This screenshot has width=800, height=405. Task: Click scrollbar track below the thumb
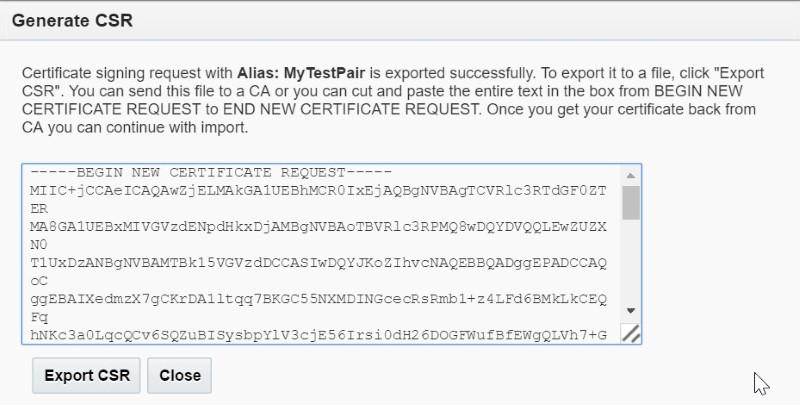pos(631,261)
